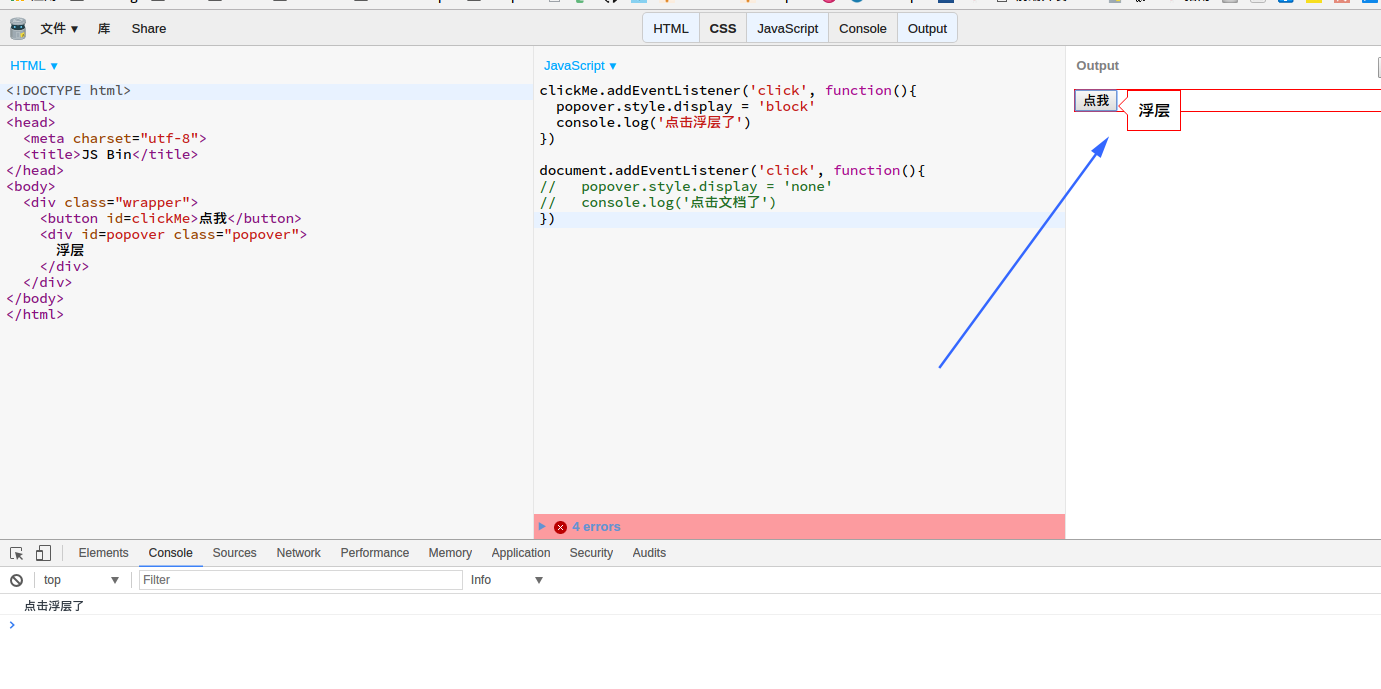Open the JavaScript panel language dropdown
Viewport: 1381px width, 689px height.
tap(580, 66)
